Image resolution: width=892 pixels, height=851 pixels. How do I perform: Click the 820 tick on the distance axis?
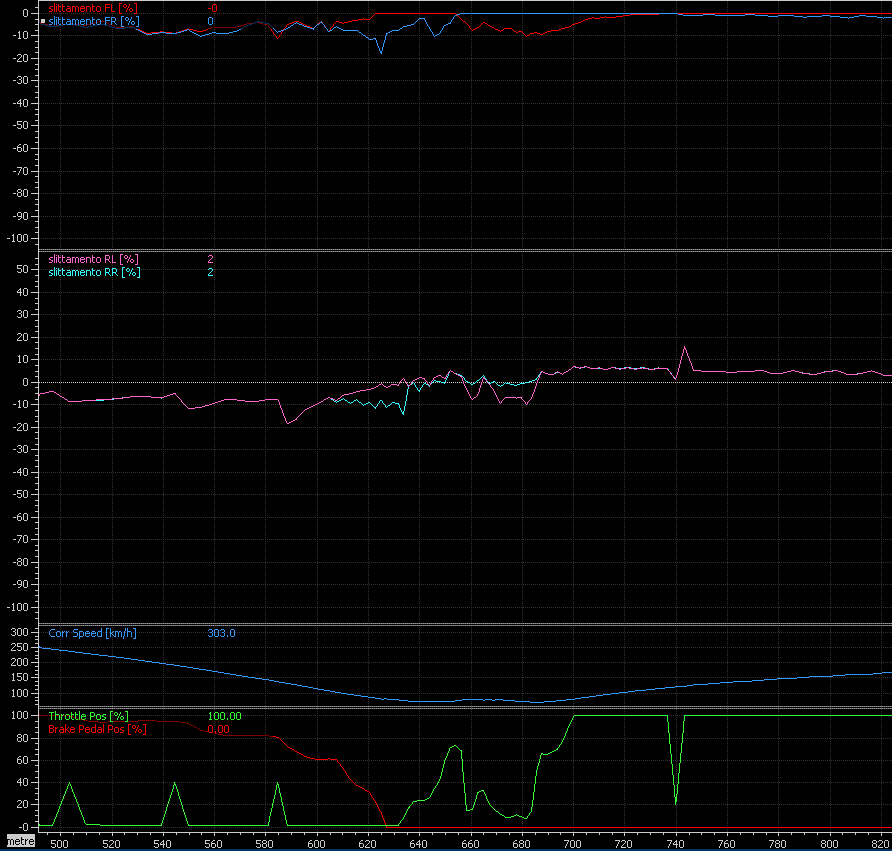tap(881, 844)
